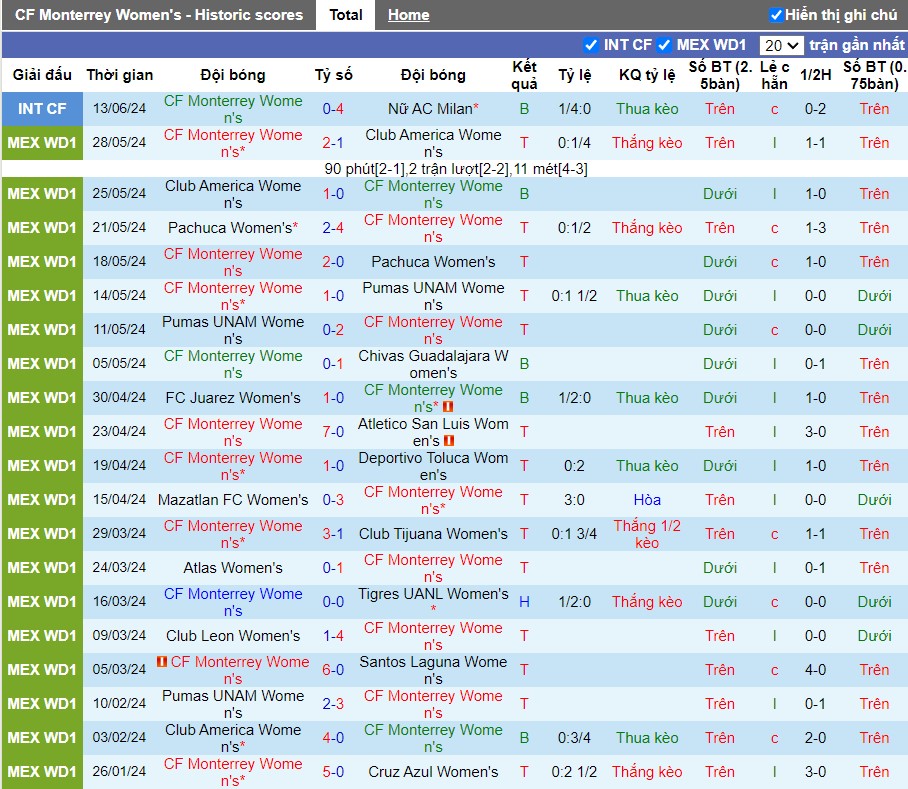Click the H draw result on 16/03/24

(x=524, y=602)
